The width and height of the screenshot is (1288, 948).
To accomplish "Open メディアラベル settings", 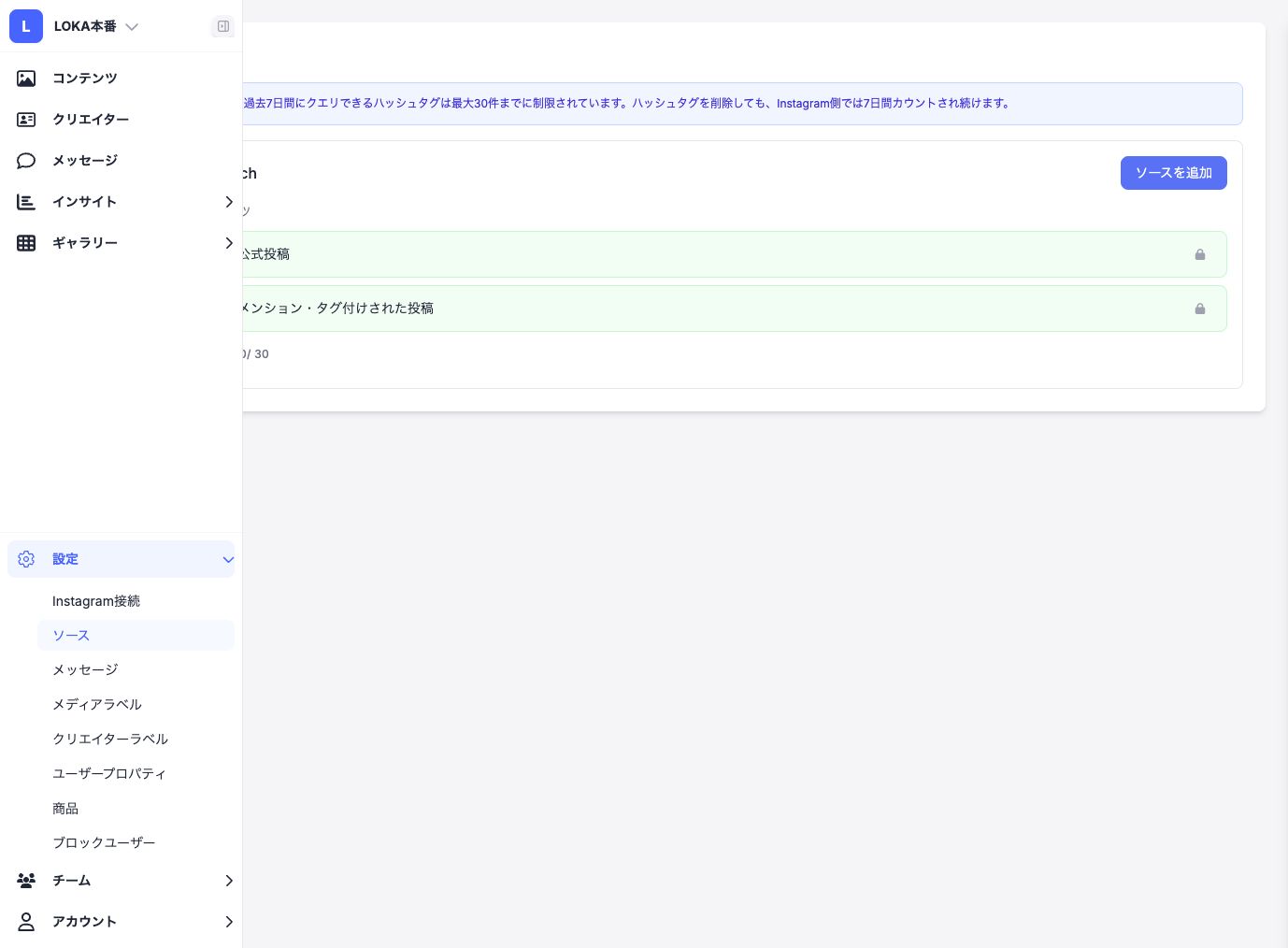I will [x=136, y=705].
